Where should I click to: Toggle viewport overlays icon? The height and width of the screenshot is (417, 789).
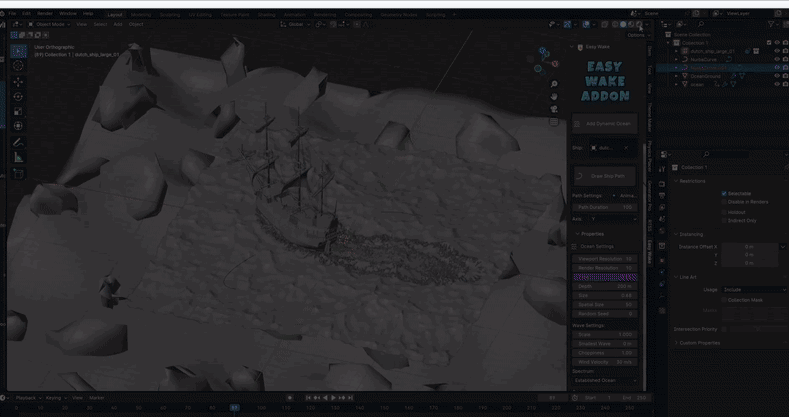586,24
